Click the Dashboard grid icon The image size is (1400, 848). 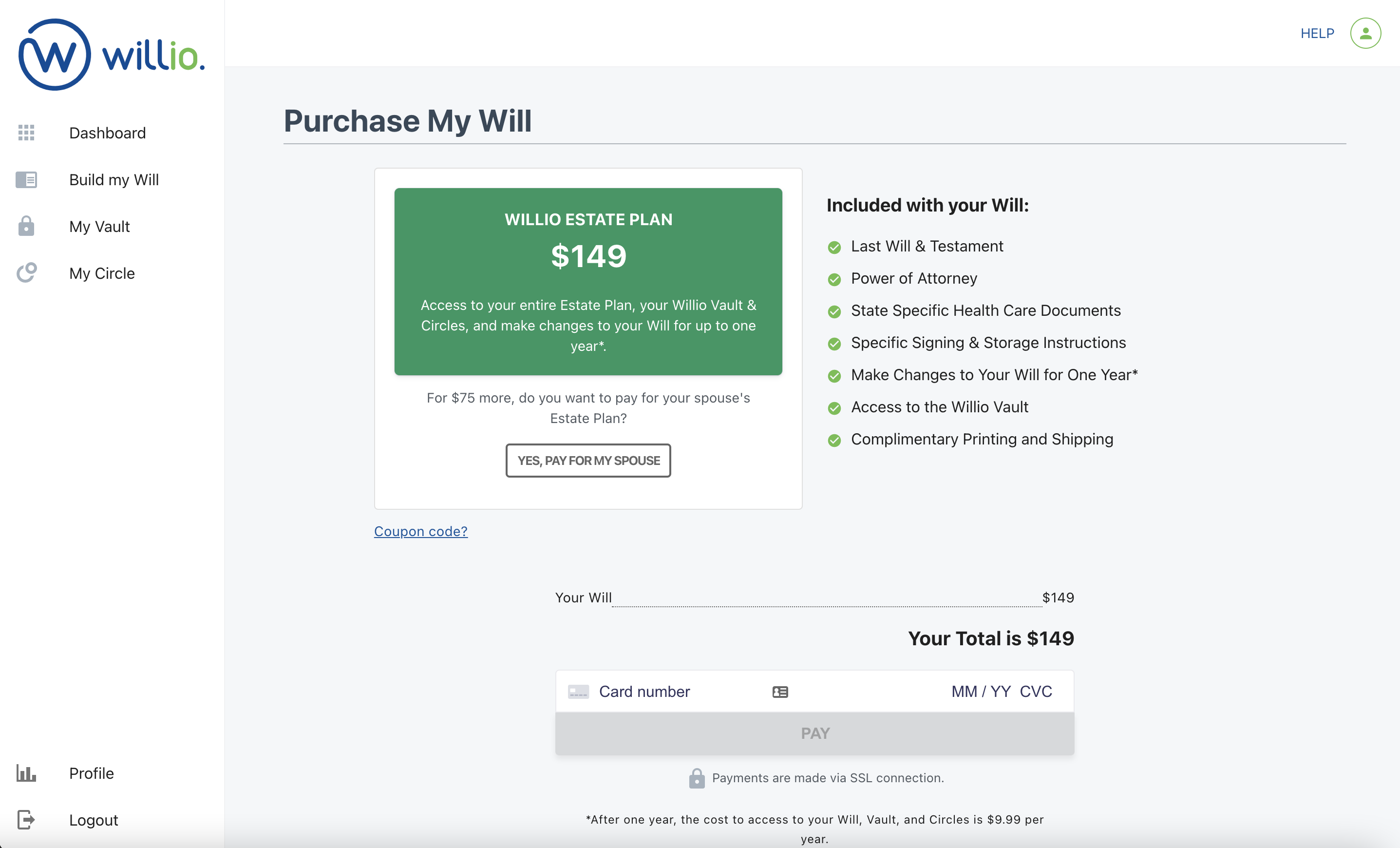pos(26,133)
